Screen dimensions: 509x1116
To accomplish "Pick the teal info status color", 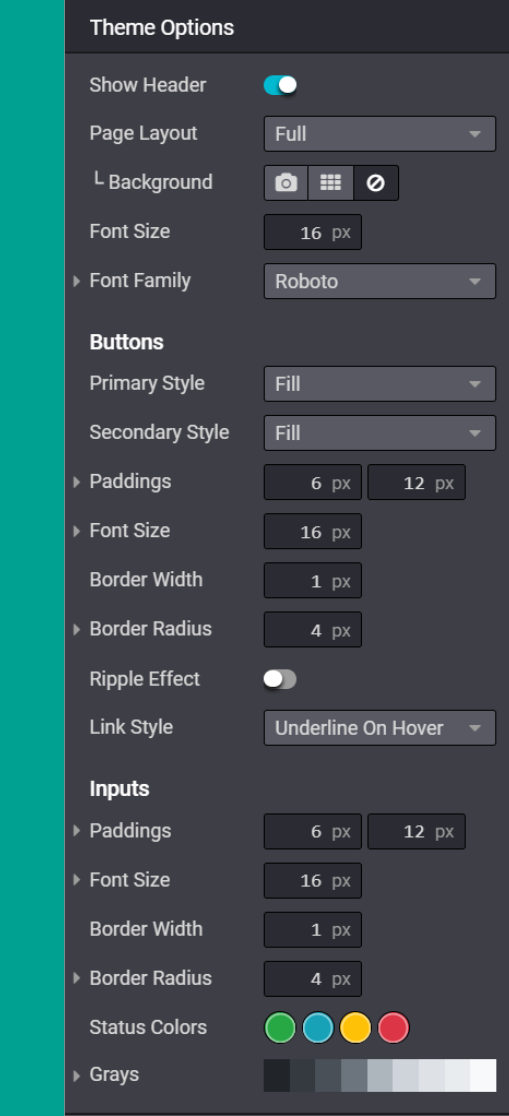I will click(x=318, y=1028).
